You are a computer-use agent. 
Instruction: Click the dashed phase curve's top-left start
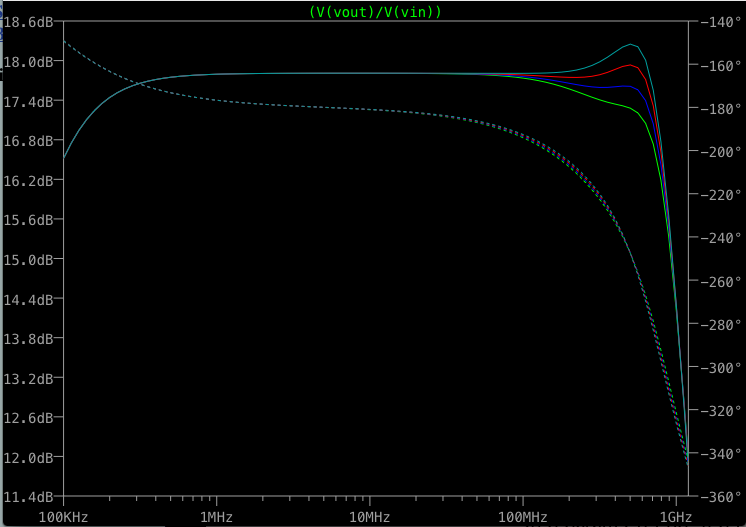point(65,42)
